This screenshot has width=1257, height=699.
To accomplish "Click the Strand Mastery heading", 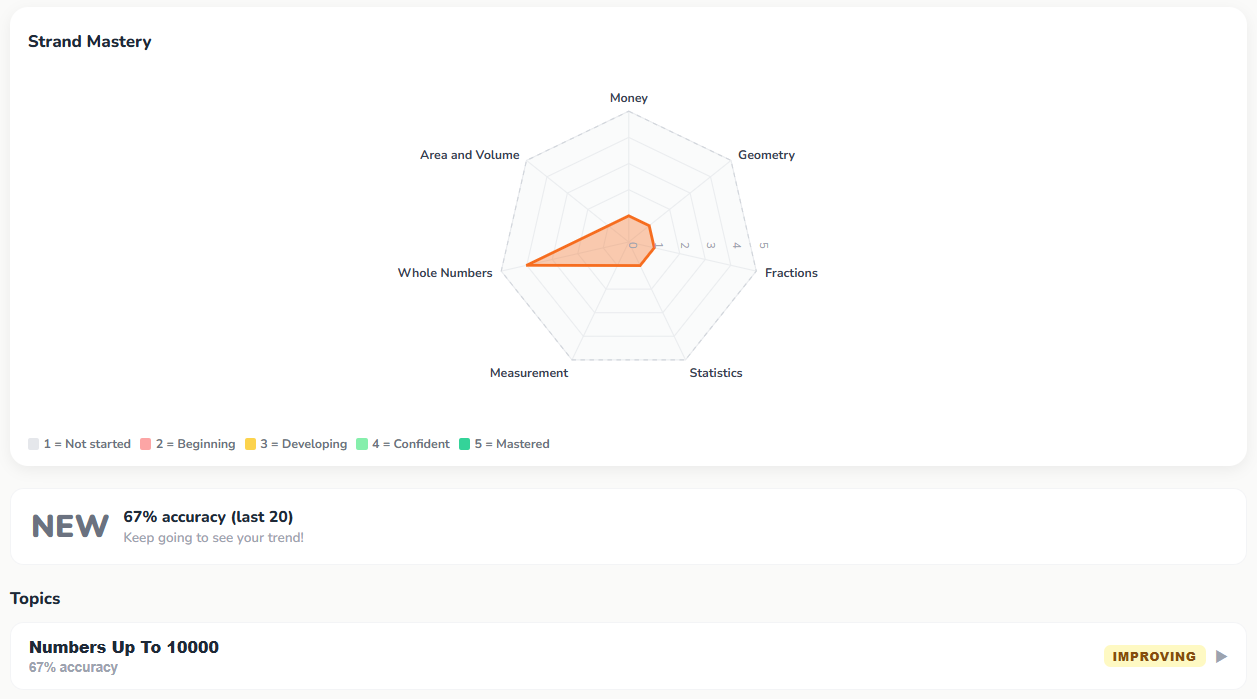I will (x=90, y=42).
